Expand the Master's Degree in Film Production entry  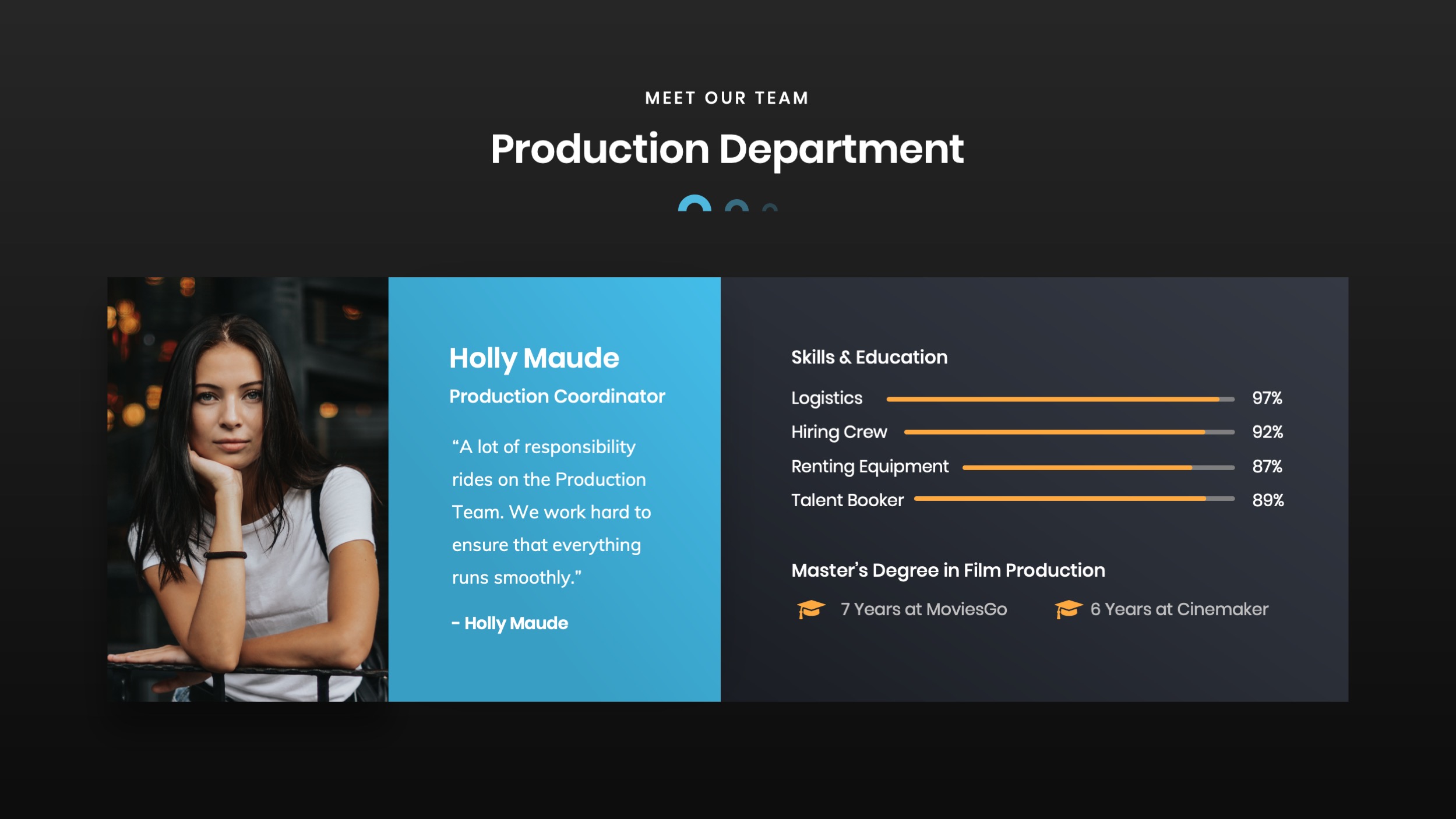point(947,570)
